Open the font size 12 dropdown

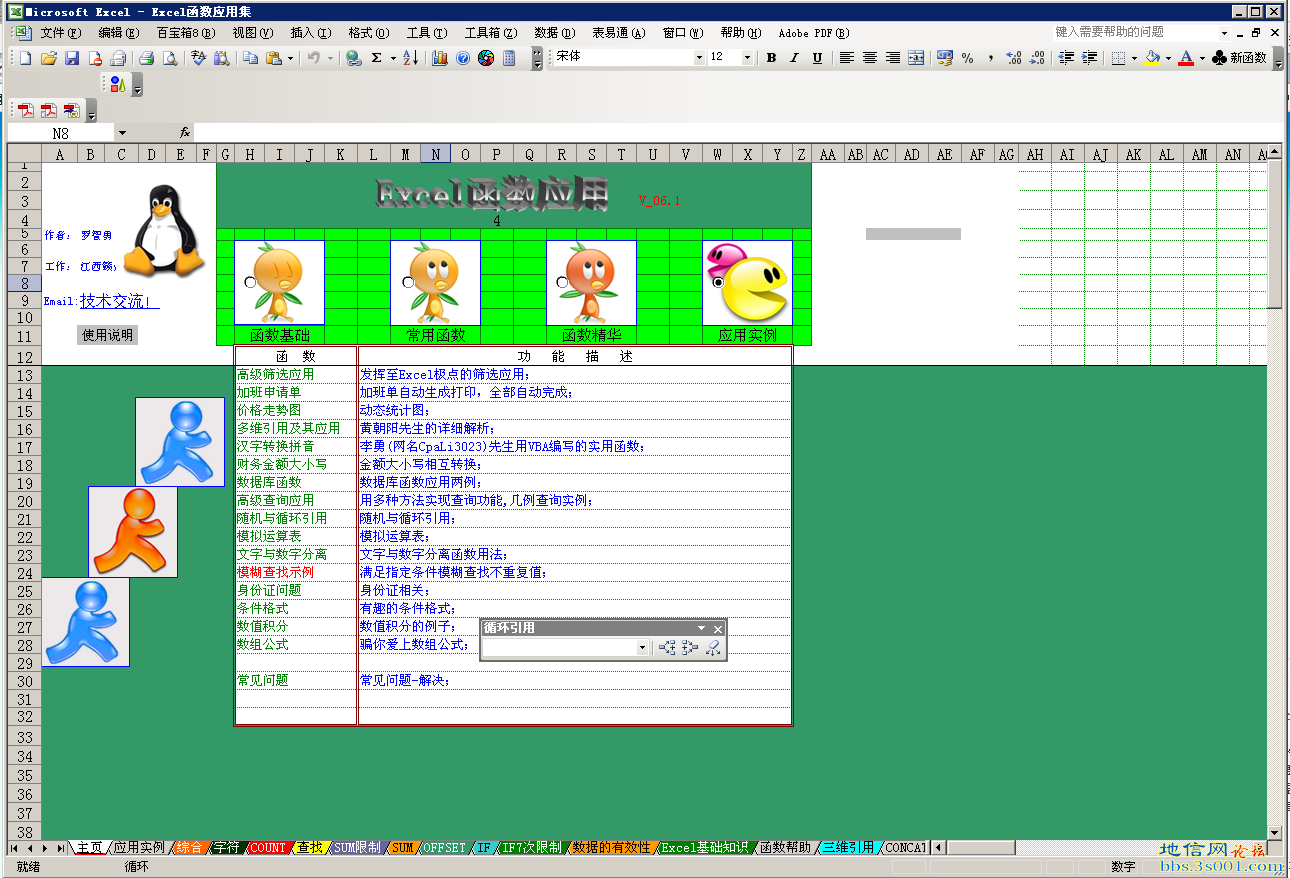pos(747,58)
